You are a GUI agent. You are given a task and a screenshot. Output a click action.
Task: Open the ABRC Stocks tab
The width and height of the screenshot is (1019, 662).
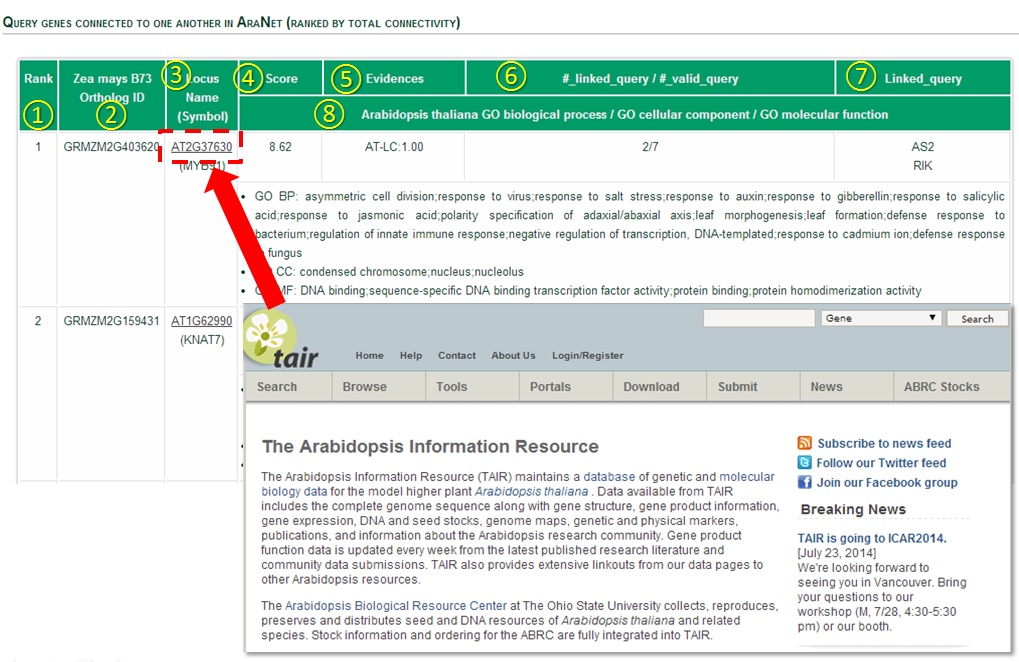pyautogui.click(x=941, y=387)
